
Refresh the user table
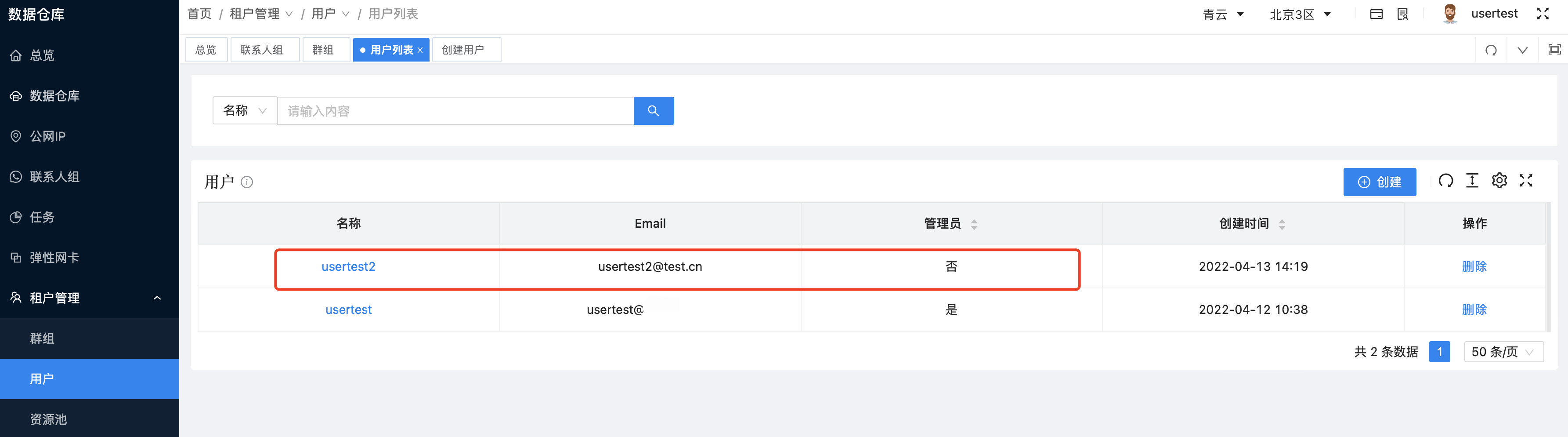pyautogui.click(x=1445, y=180)
